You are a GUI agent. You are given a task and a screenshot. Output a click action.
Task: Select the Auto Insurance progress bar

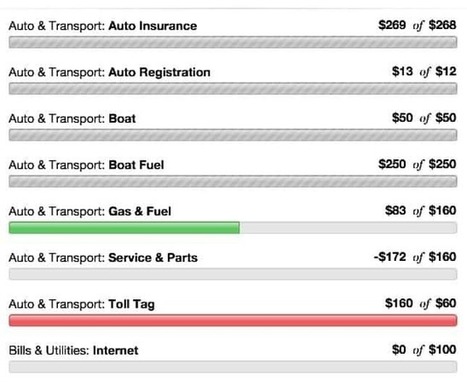point(233,42)
